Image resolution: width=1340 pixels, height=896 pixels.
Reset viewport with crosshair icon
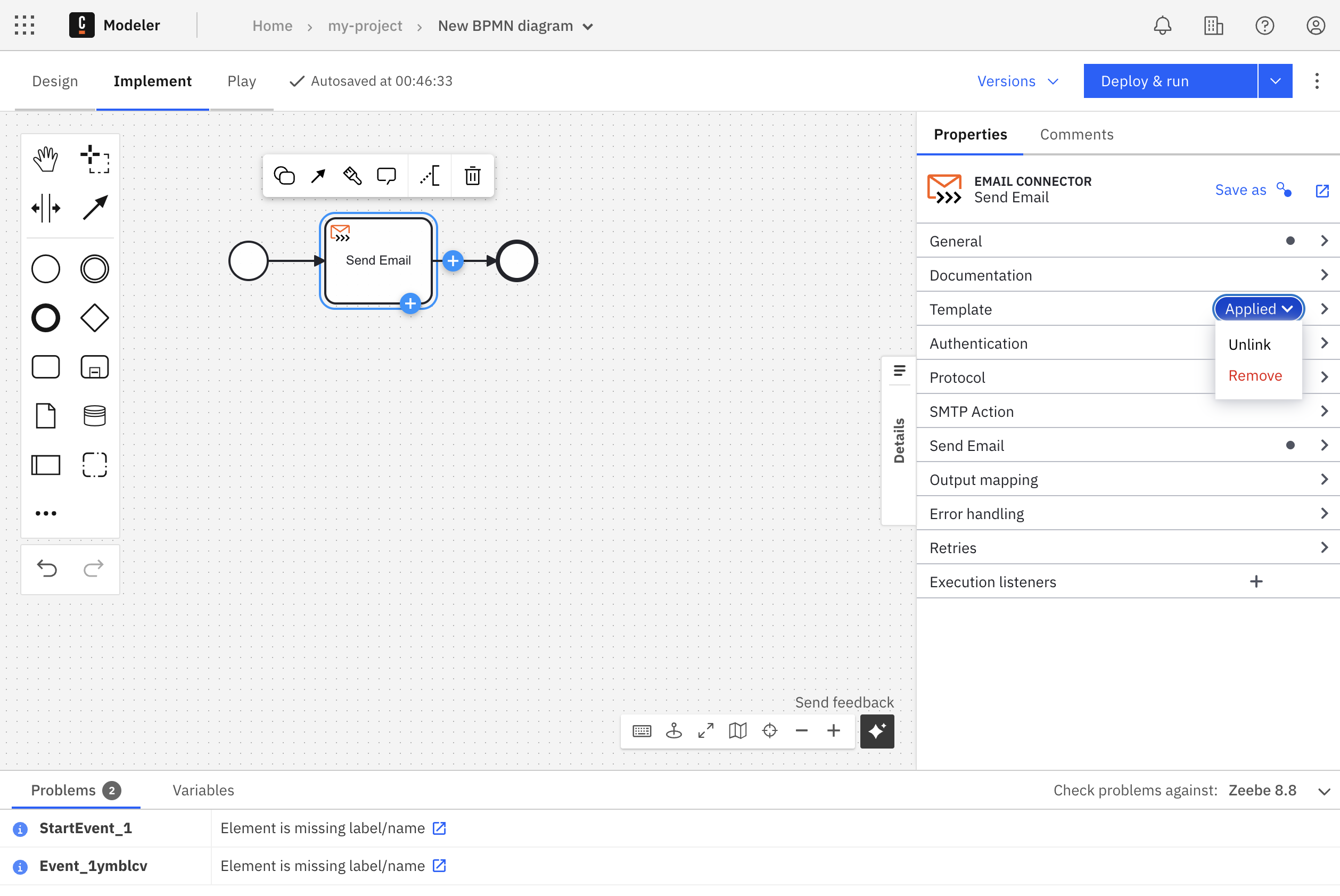(770, 731)
